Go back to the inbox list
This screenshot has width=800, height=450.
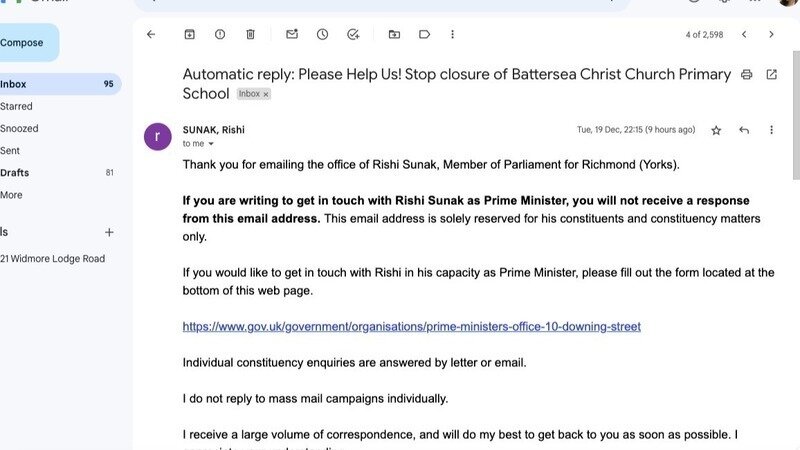(x=151, y=34)
